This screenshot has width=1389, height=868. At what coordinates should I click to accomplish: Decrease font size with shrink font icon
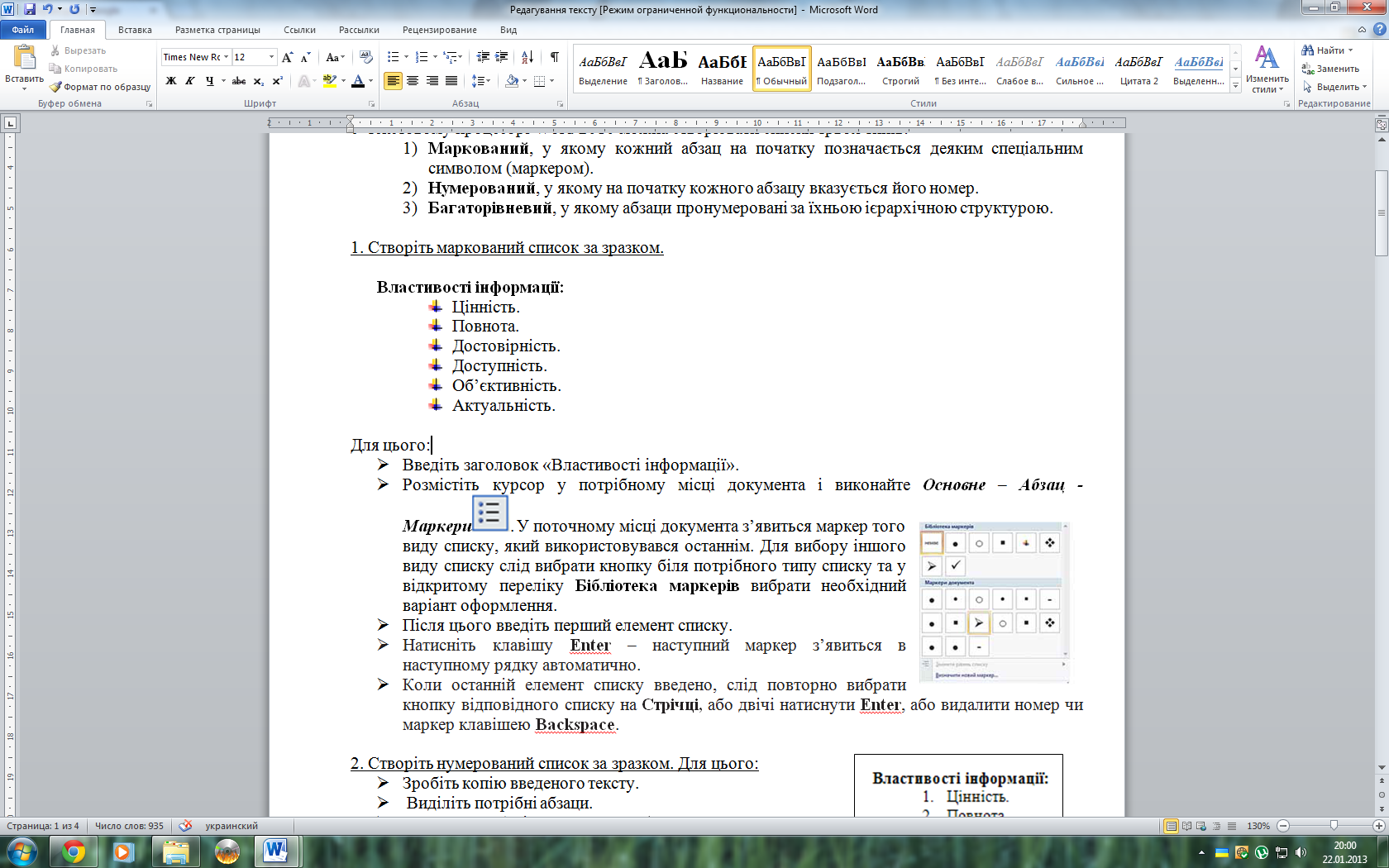305,57
